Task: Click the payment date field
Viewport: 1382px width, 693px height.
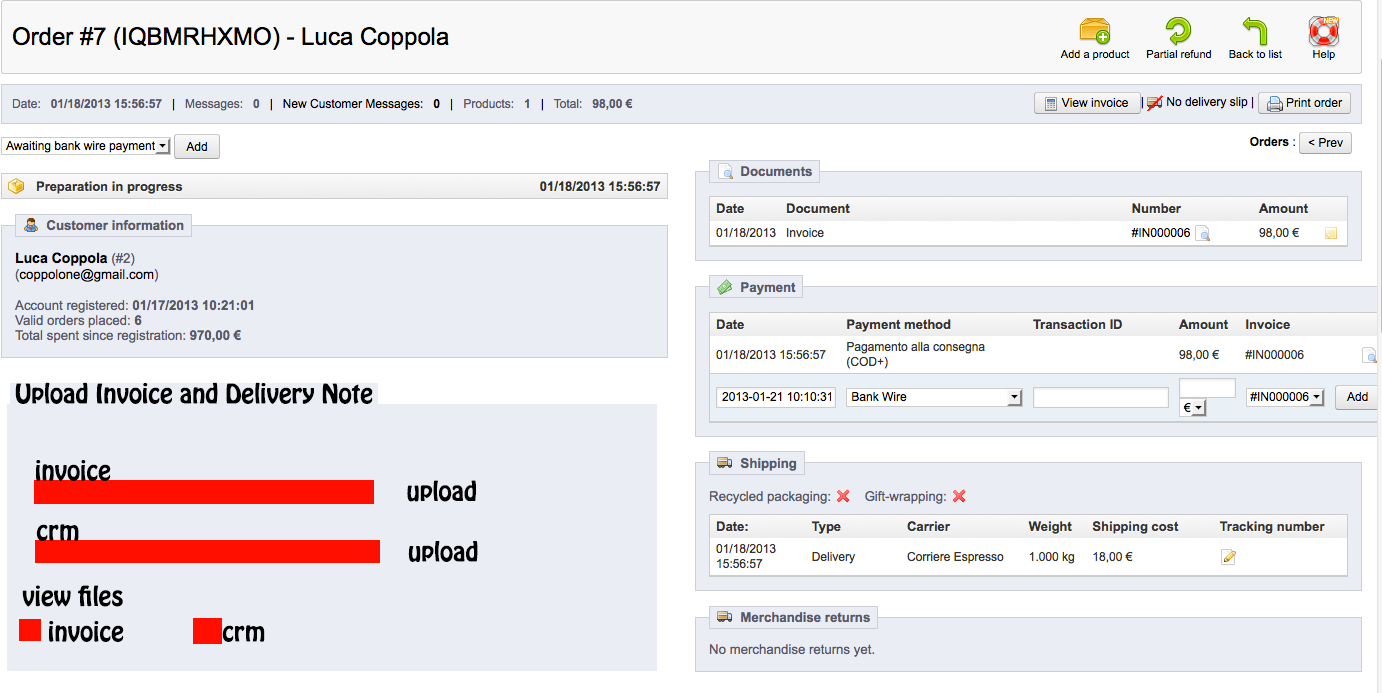Action: coord(776,397)
